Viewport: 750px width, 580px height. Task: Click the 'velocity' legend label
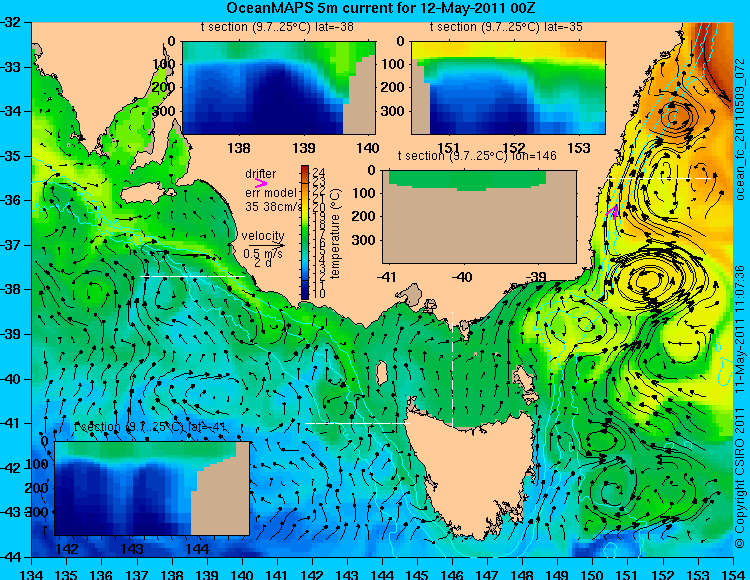pos(263,236)
